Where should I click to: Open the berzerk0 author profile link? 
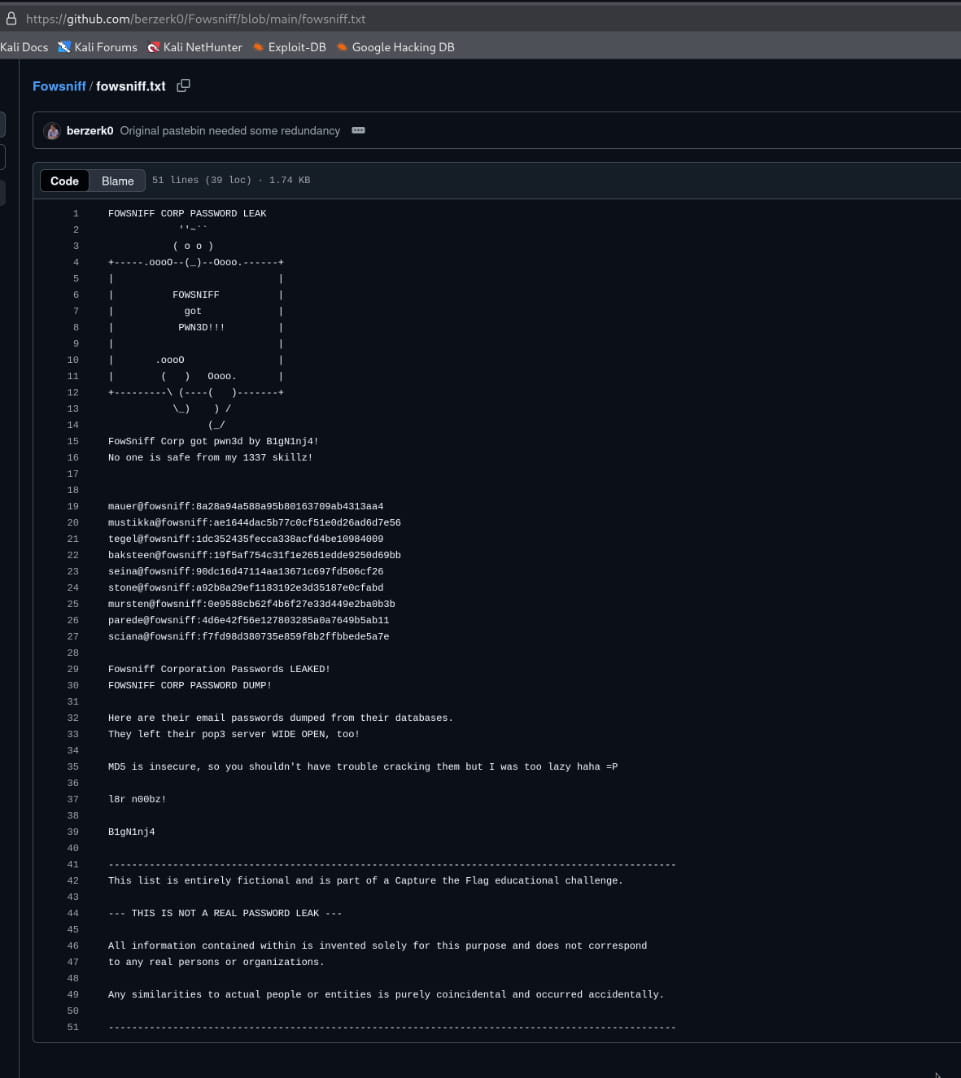(89, 131)
